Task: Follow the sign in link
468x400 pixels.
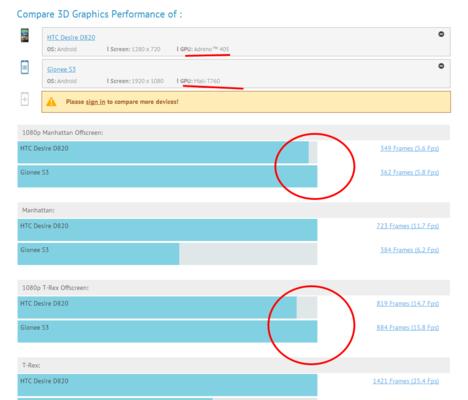Action: 95,102
